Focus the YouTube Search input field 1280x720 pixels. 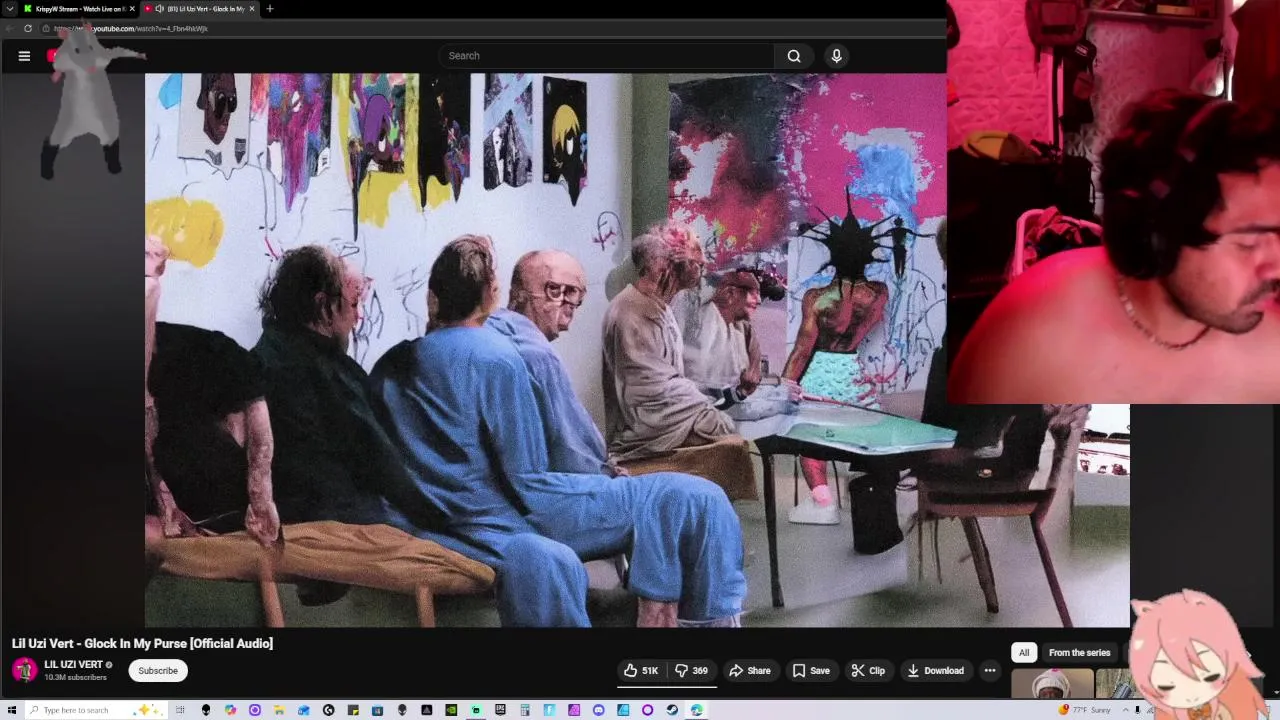click(x=606, y=56)
